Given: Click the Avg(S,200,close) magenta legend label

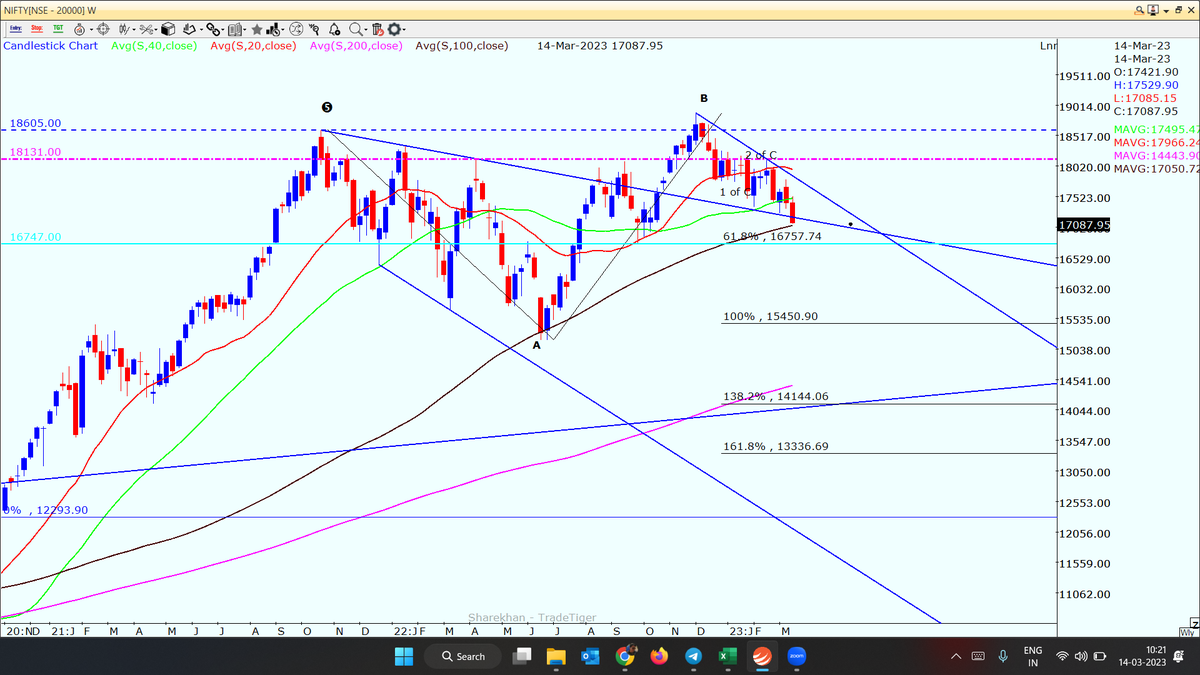Looking at the screenshot, I should click(x=356, y=46).
